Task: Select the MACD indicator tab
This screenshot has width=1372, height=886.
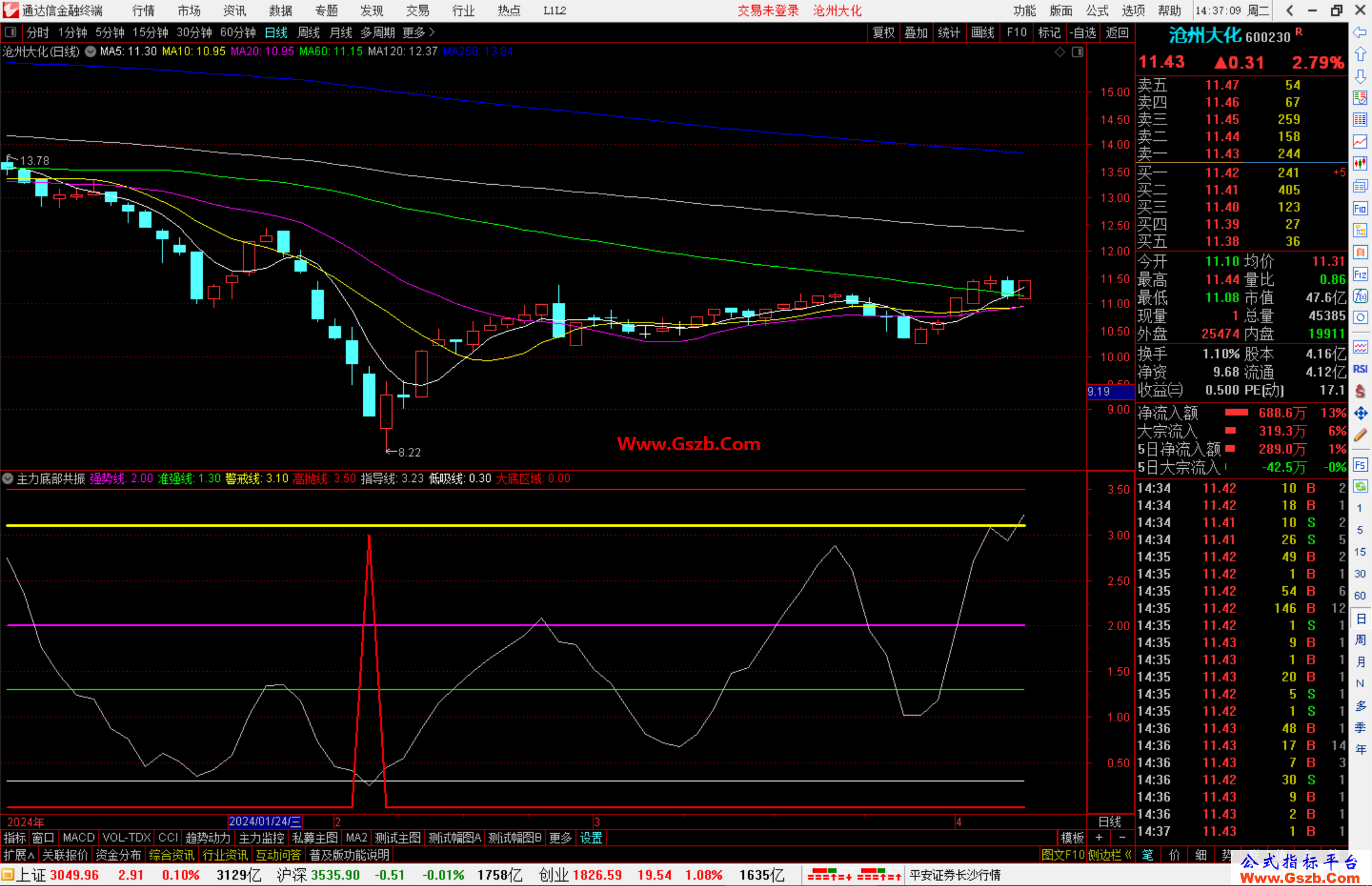Action: coord(79,838)
